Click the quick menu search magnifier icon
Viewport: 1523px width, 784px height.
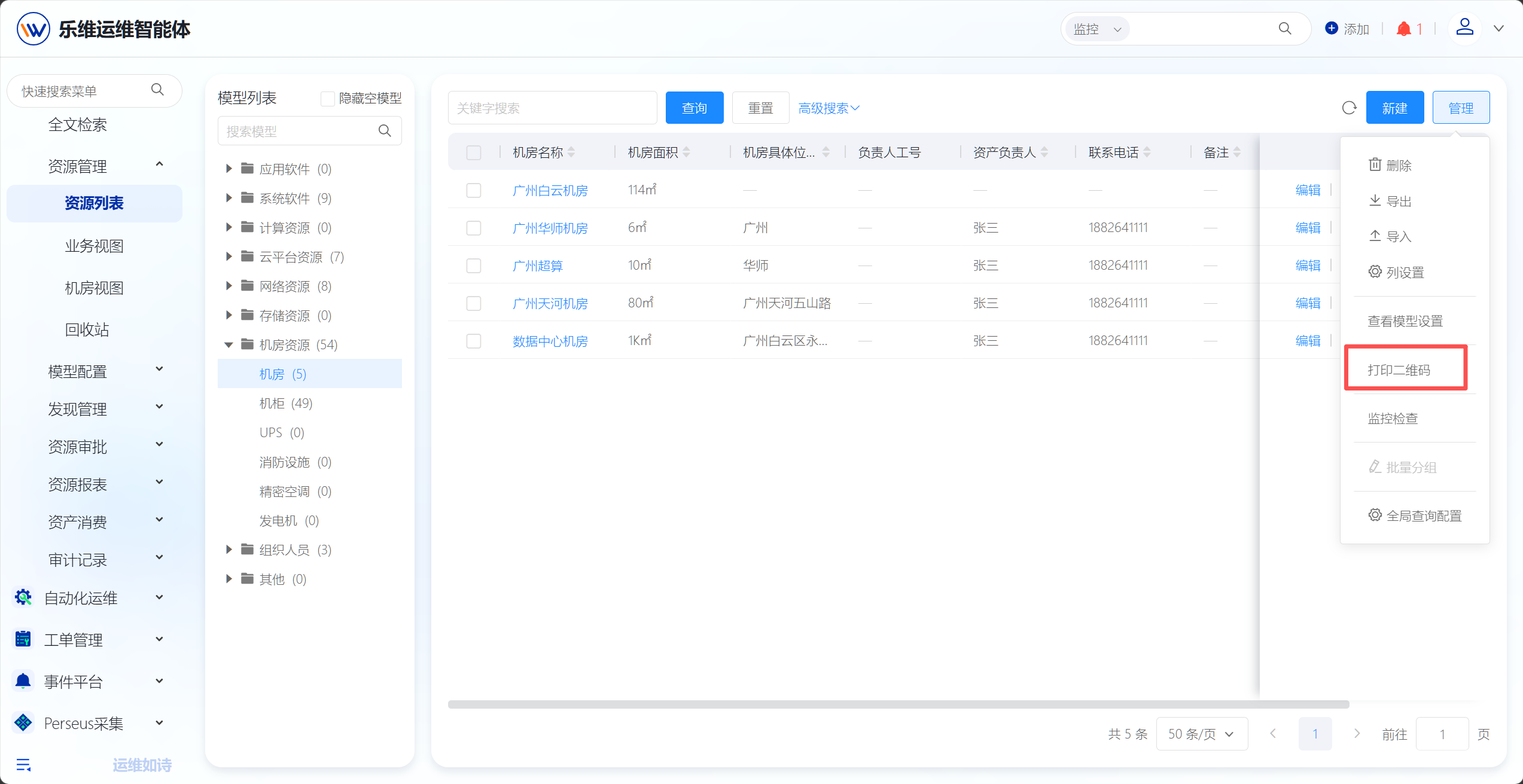pos(157,90)
